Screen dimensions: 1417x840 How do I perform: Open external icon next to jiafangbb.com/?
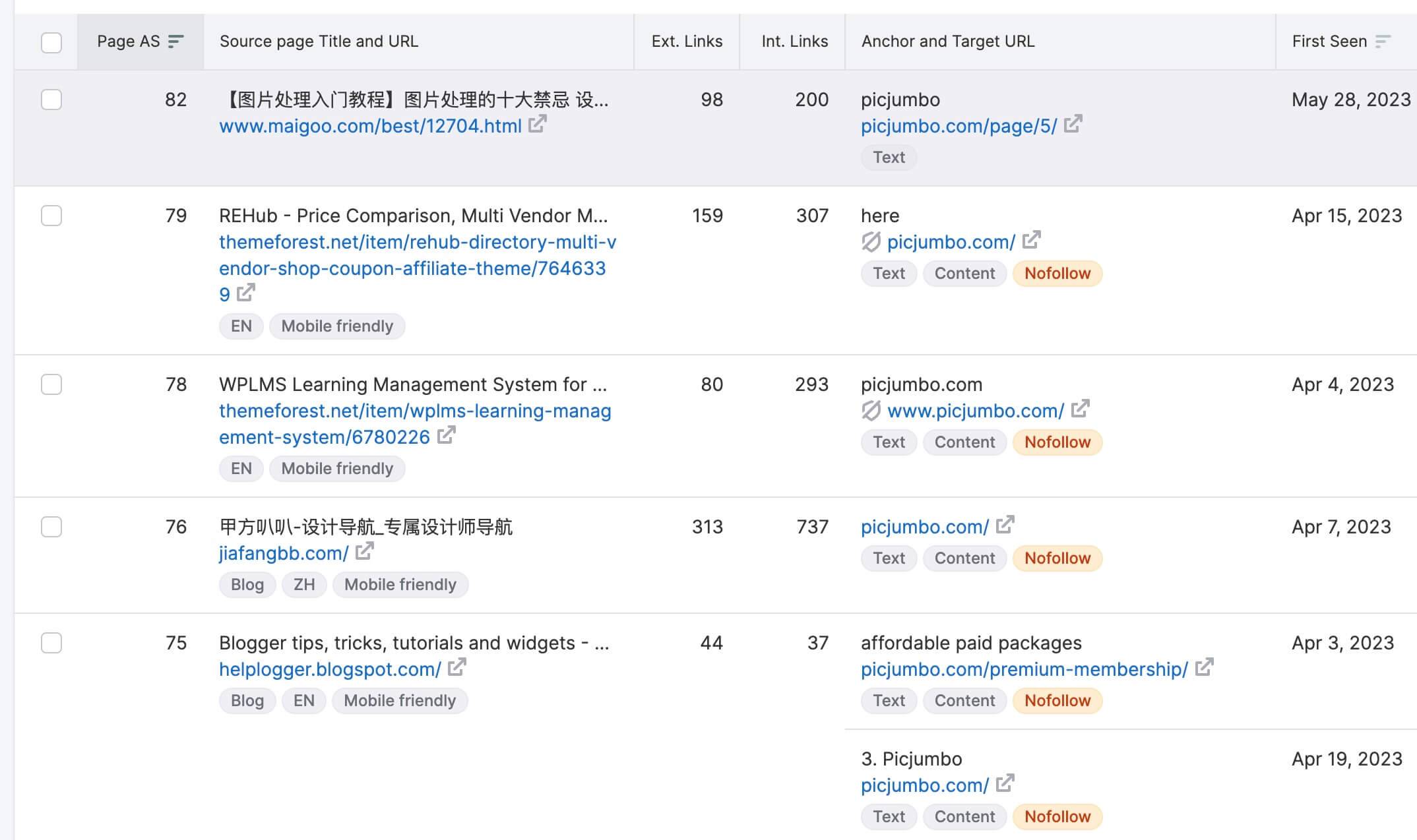pos(365,551)
